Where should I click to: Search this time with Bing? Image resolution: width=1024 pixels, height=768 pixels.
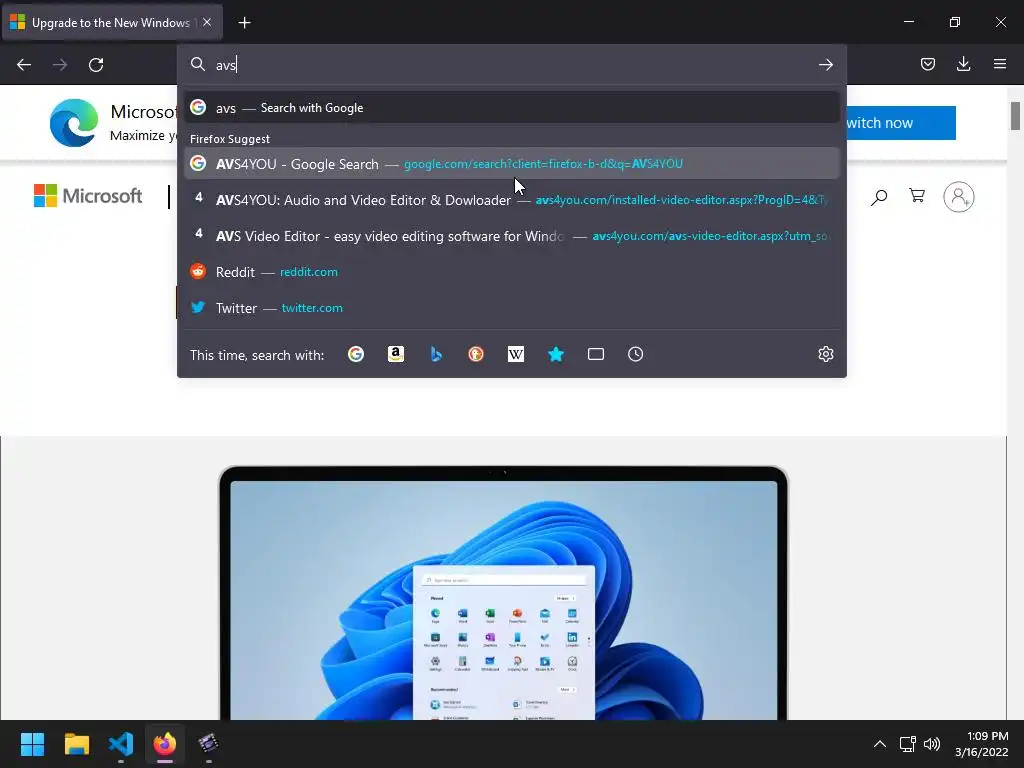[x=436, y=354]
